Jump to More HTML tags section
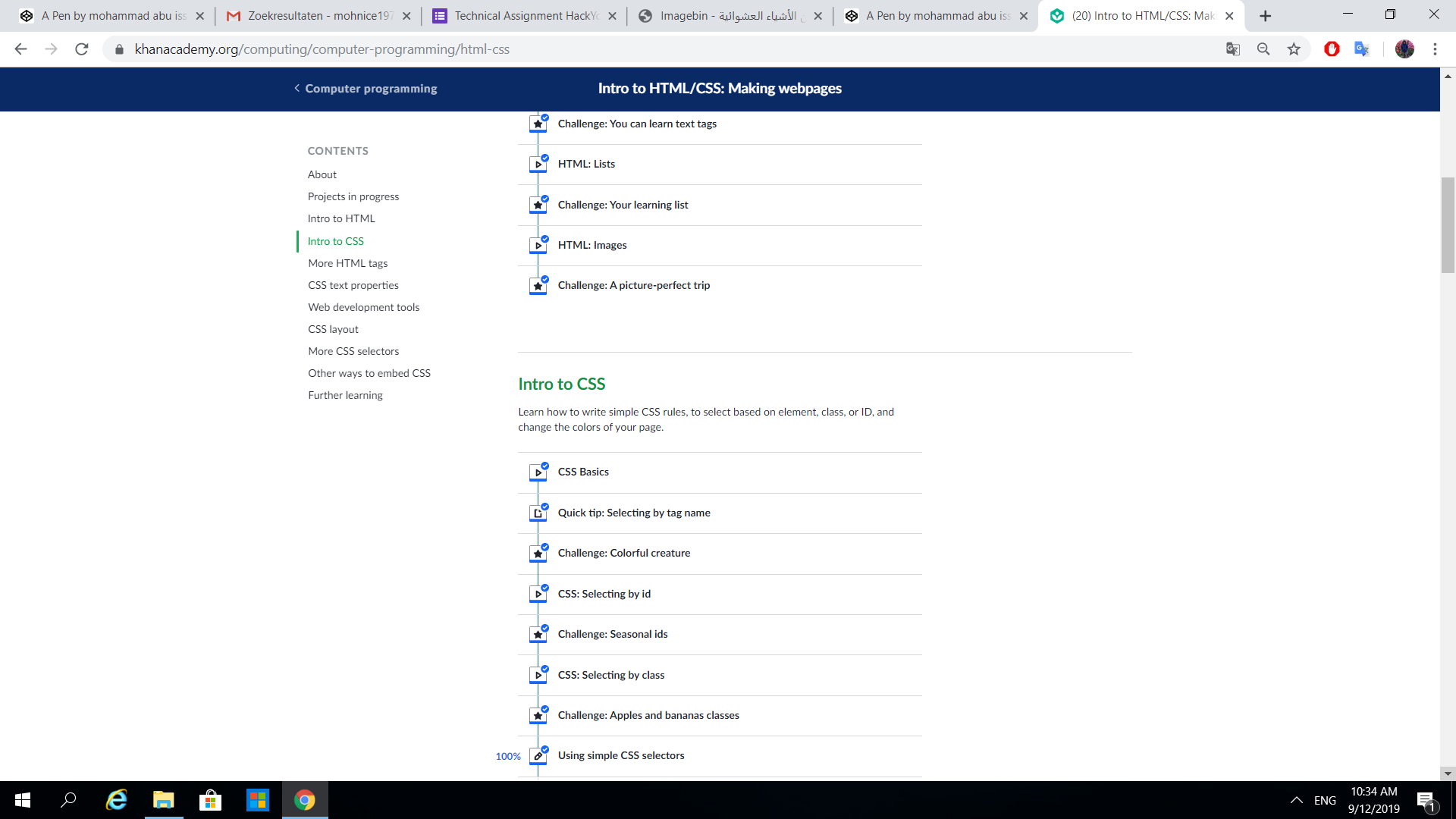Screen dimensions: 1456x819 click(x=347, y=263)
